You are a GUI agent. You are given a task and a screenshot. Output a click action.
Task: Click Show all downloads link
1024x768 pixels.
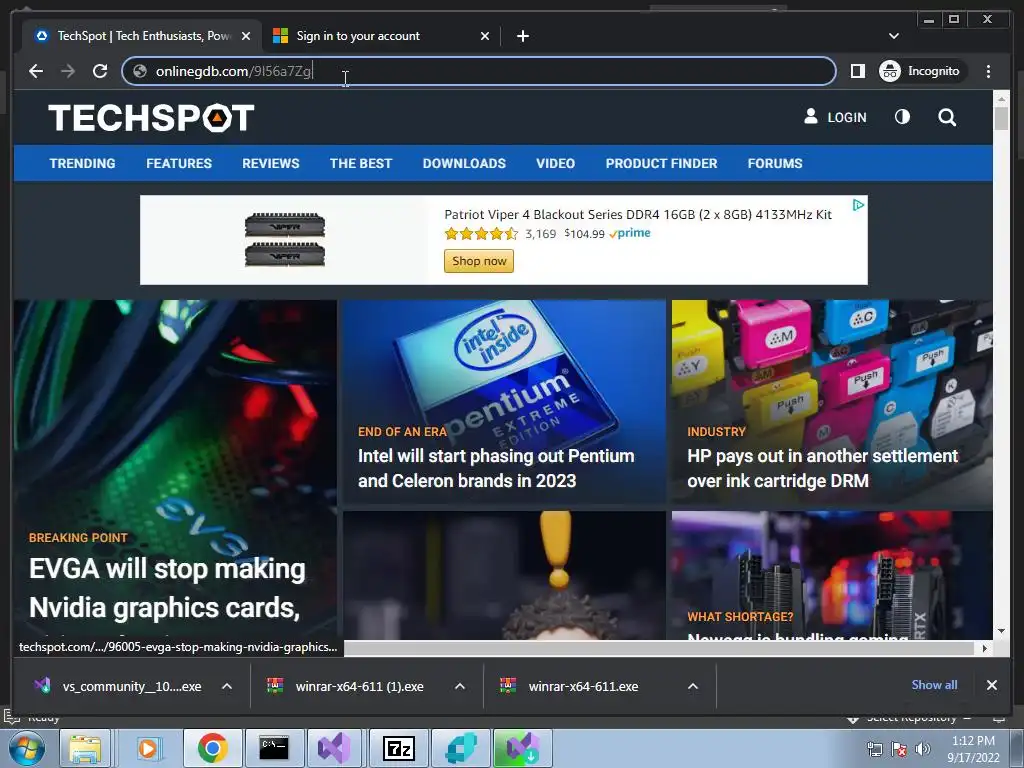click(x=934, y=685)
